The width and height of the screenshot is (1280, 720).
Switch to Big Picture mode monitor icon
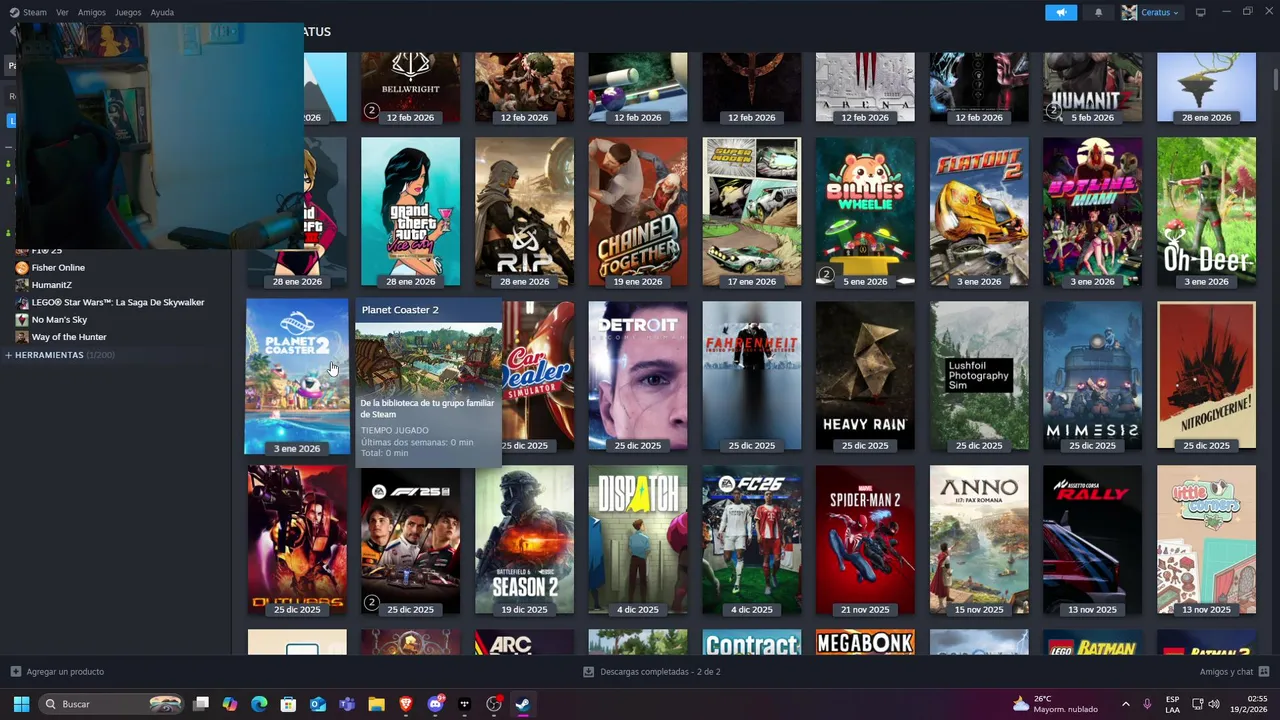click(x=1201, y=12)
